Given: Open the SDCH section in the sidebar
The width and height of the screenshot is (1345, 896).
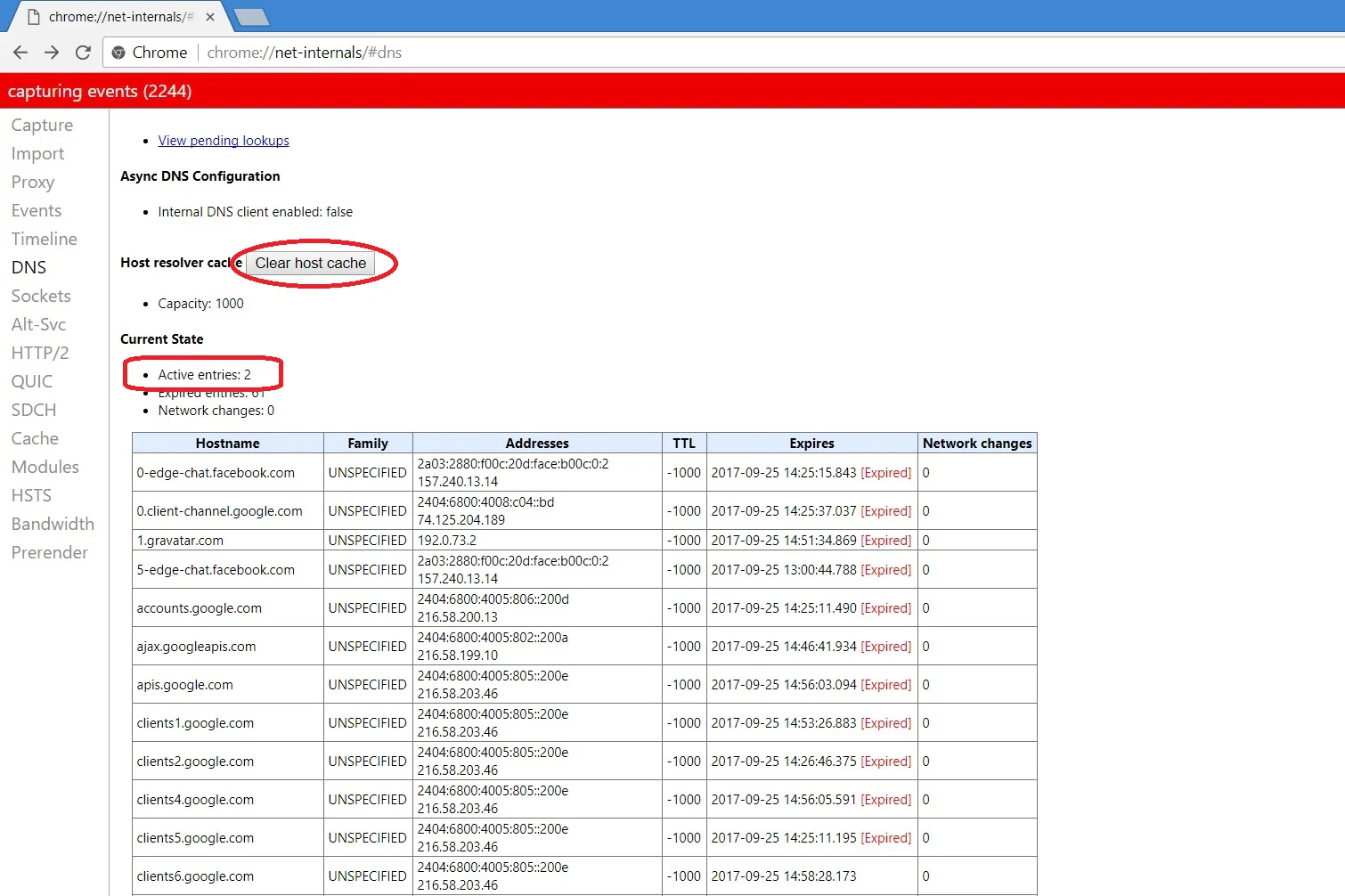Looking at the screenshot, I should click(34, 410).
